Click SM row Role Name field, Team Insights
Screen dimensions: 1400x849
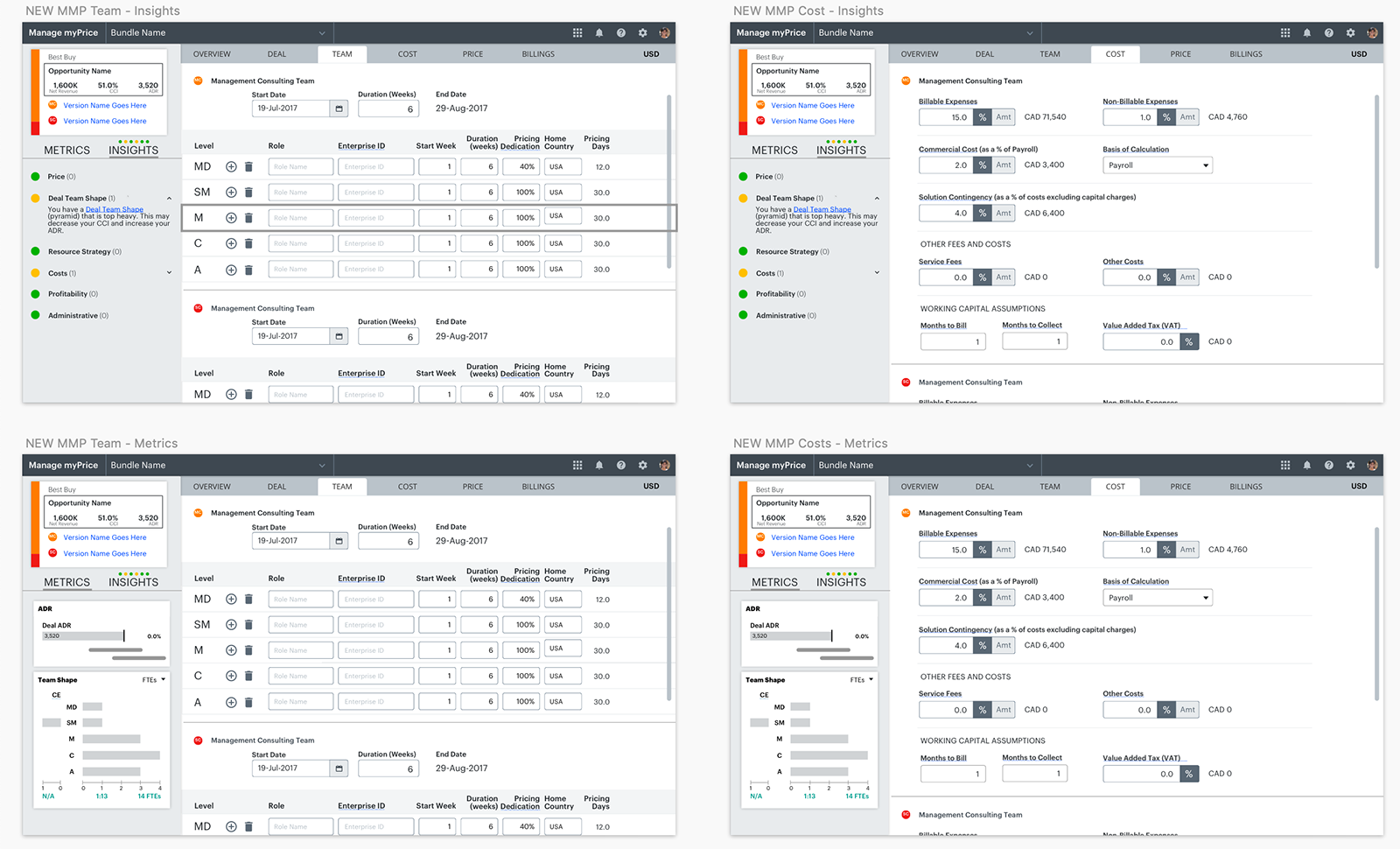[300, 192]
